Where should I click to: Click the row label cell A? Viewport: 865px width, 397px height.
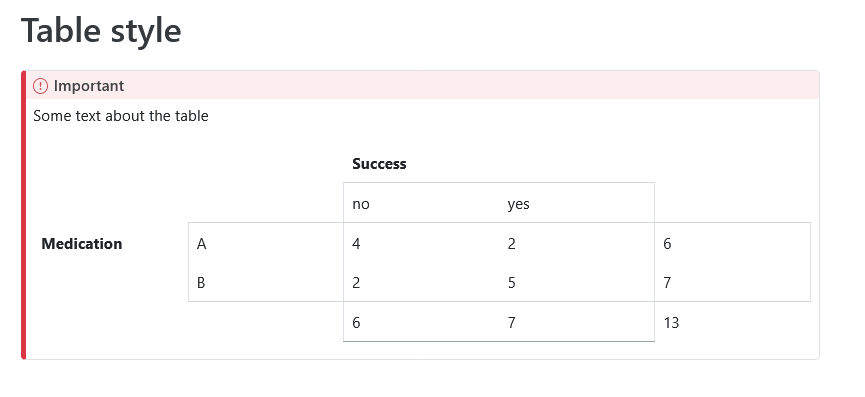pyautogui.click(x=266, y=243)
